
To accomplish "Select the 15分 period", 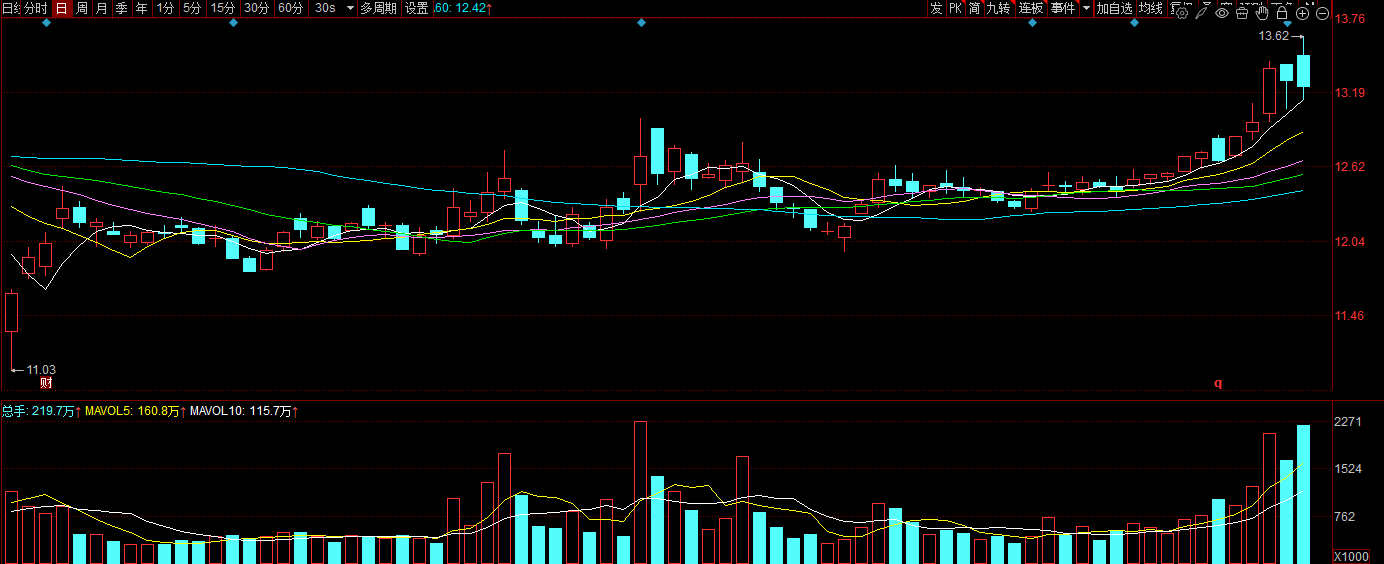I will click(223, 8).
